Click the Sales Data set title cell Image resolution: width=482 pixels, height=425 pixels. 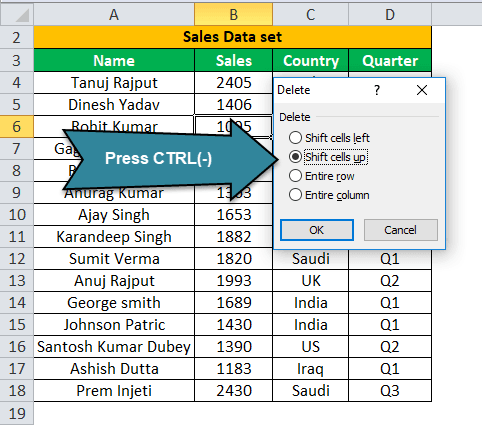pos(232,37)
